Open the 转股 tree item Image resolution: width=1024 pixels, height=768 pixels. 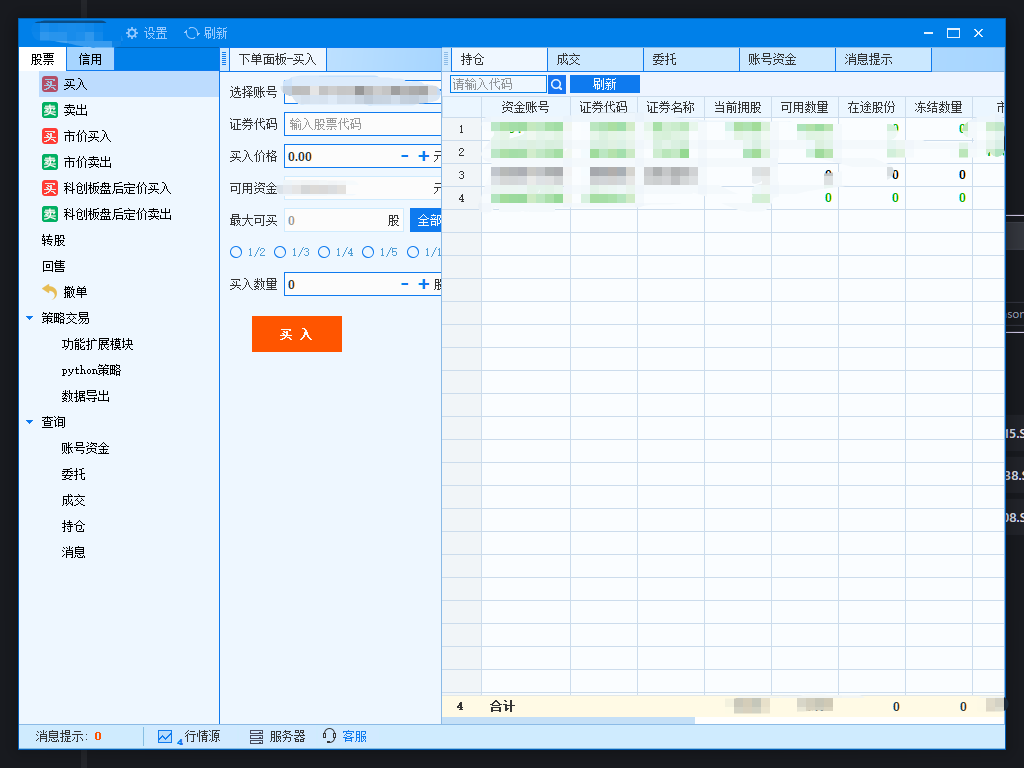54,240
